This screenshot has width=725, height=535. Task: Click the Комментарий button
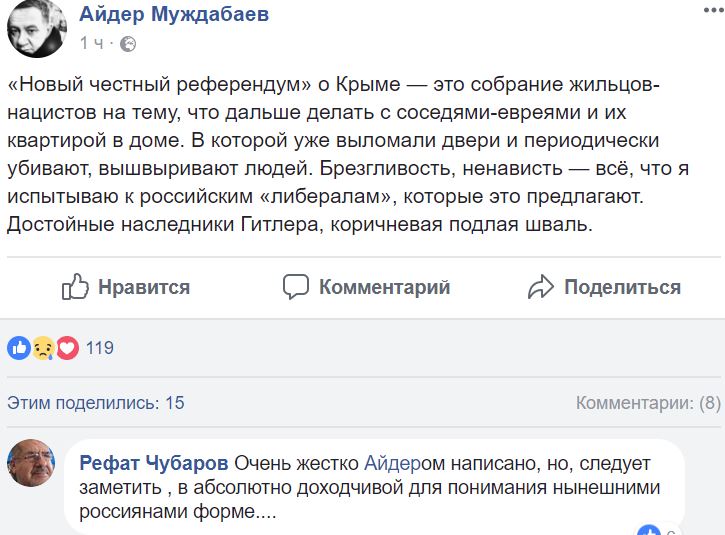click(366, 287)
